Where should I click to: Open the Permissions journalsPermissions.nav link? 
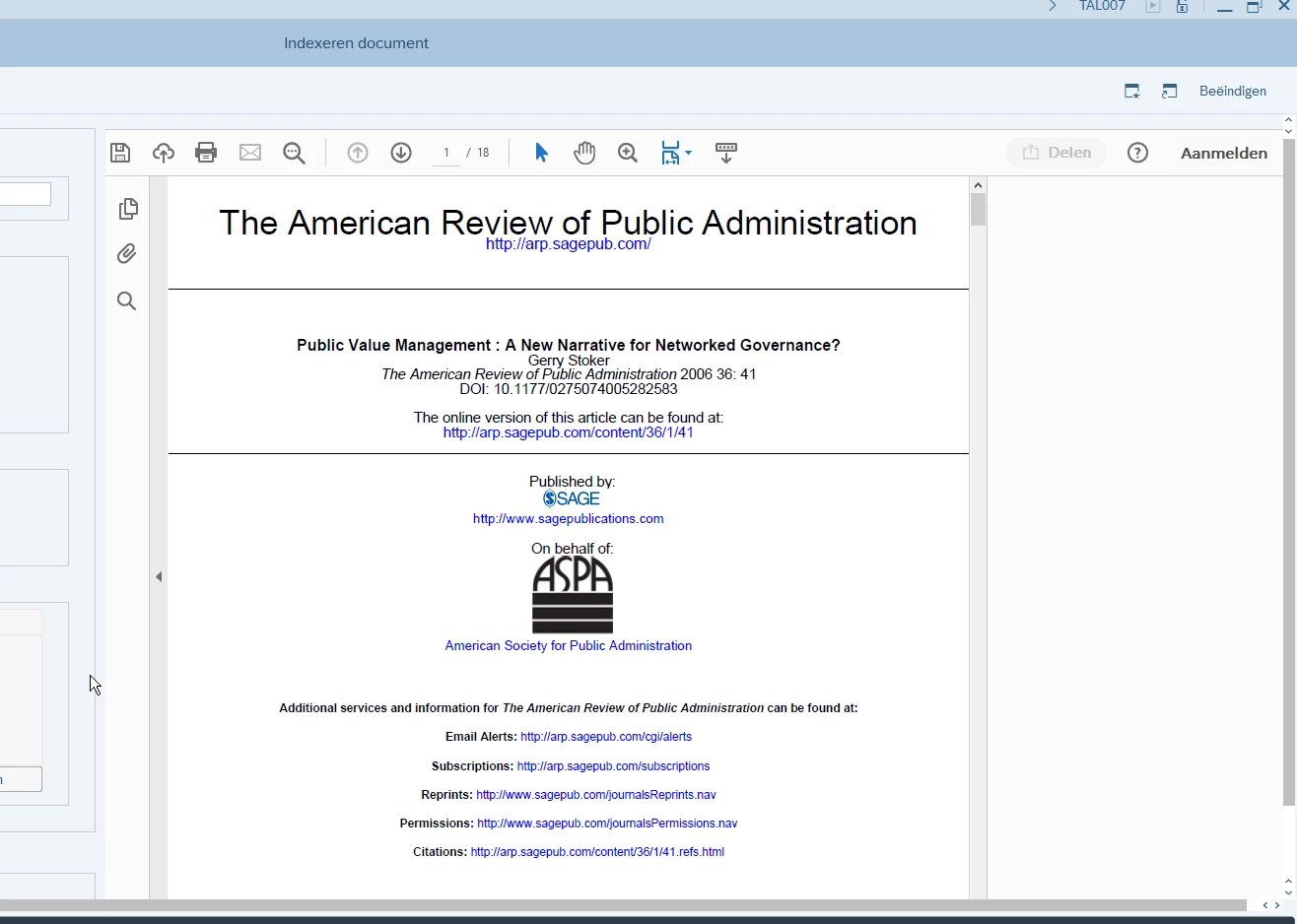[x=607, y=823]
